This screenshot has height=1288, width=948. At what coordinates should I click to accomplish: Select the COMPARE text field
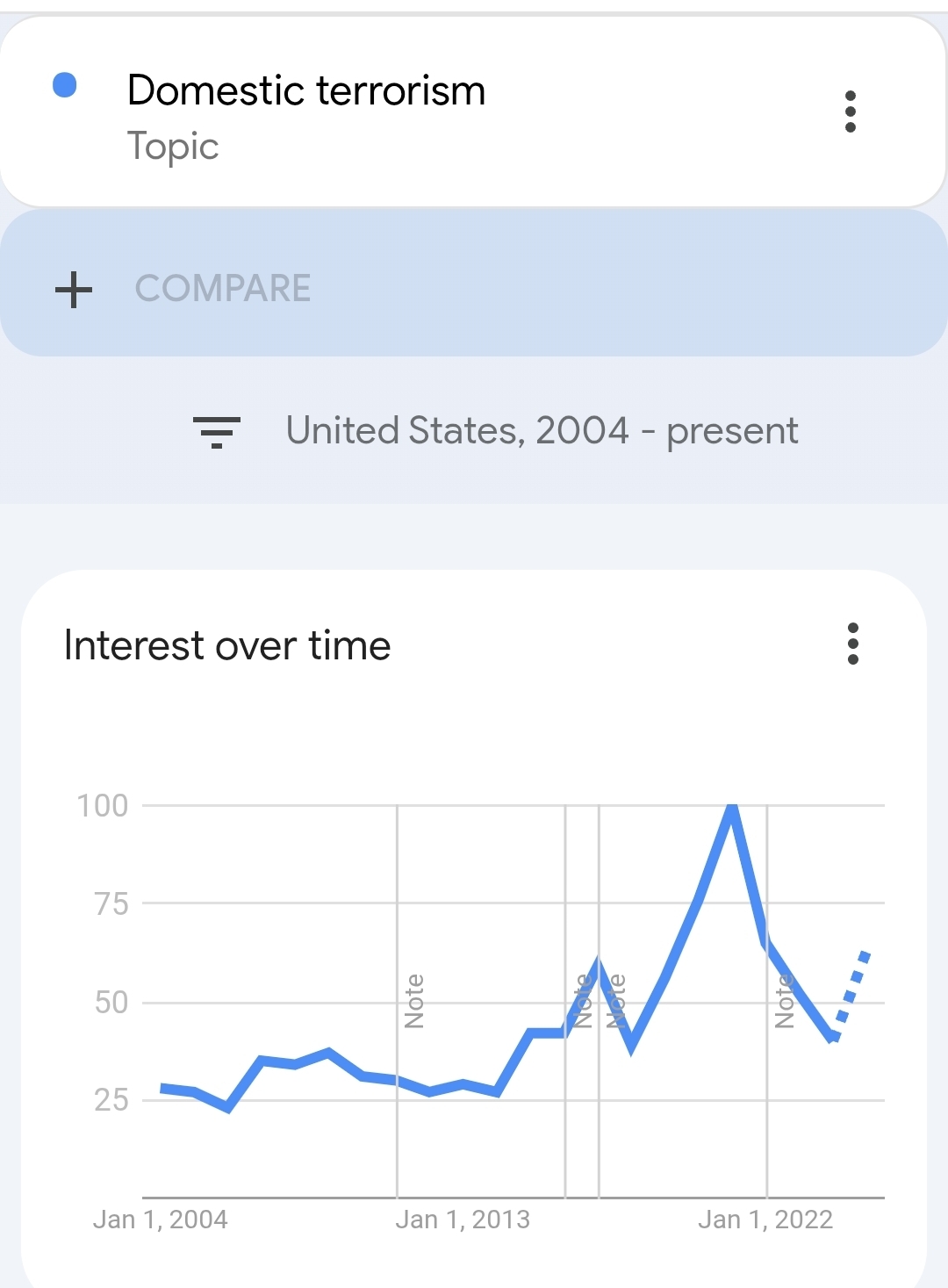point(223,289)
